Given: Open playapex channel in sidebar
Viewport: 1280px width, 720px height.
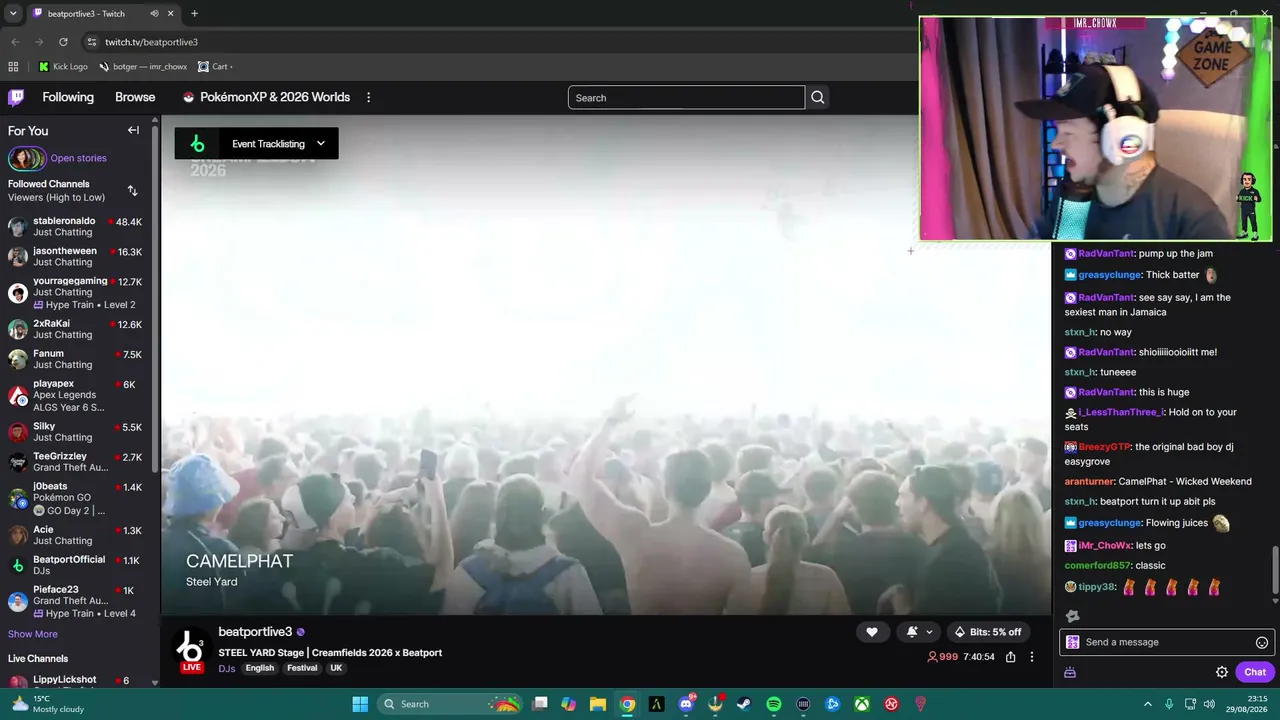Looking at the screenshot, I should pos(75,395).
